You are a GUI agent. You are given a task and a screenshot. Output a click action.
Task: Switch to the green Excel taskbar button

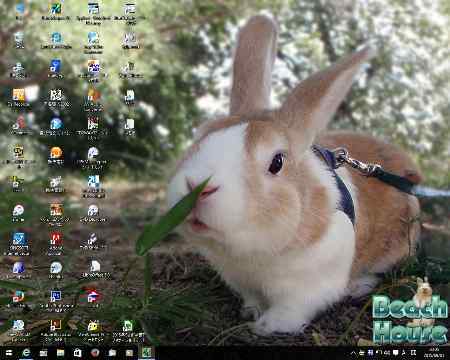(x=147, y=353)
